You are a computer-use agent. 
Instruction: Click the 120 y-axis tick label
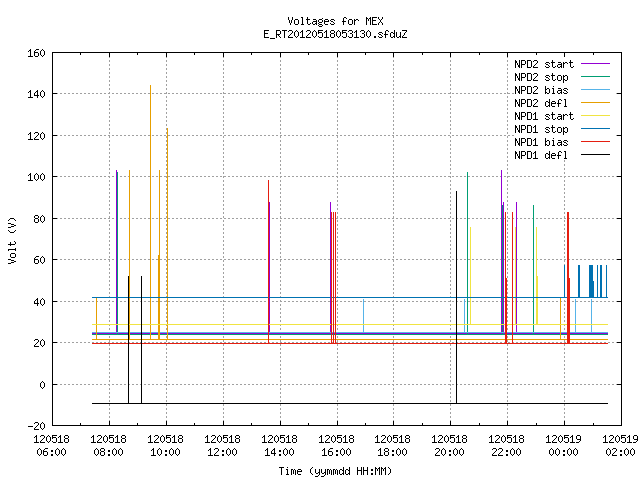click(x=36, y=136)
